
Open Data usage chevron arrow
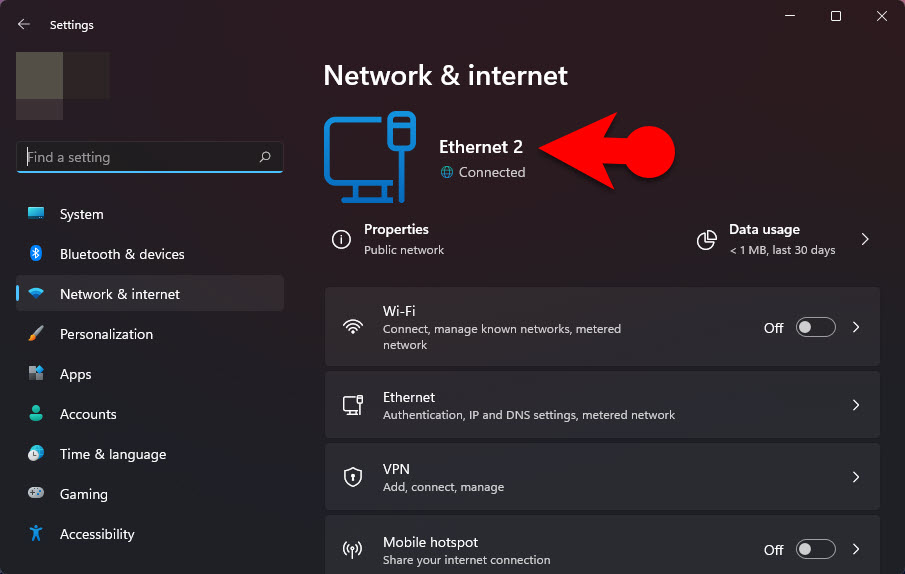coord(865,239)
